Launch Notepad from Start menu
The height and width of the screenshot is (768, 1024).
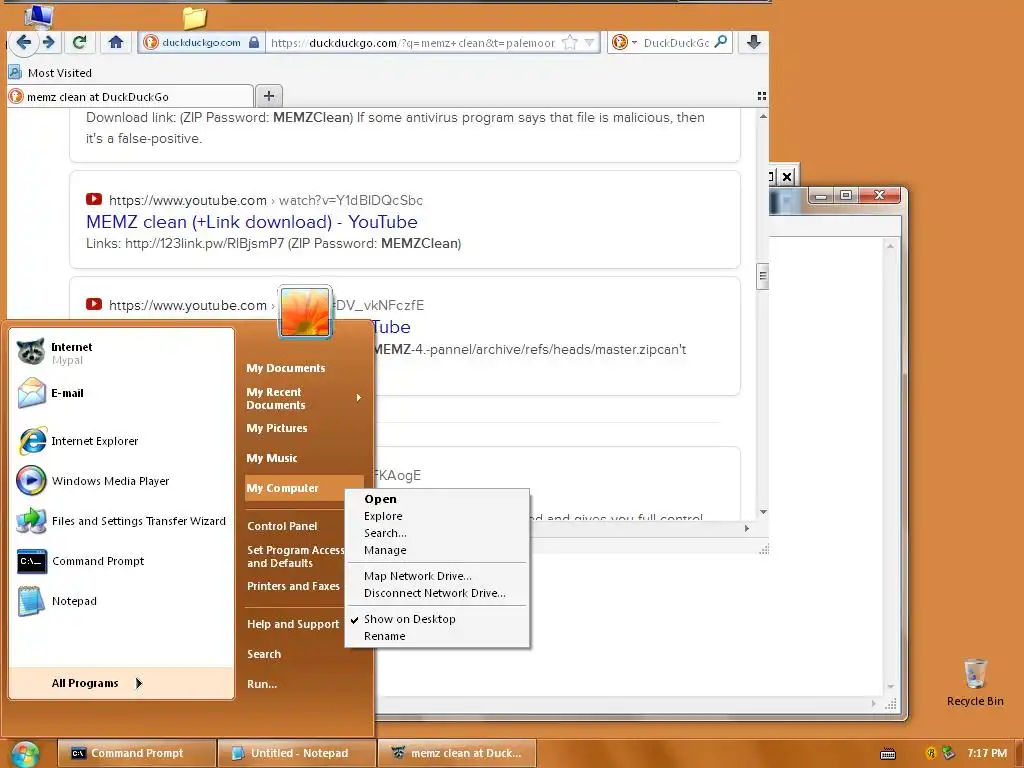[121, 601]
